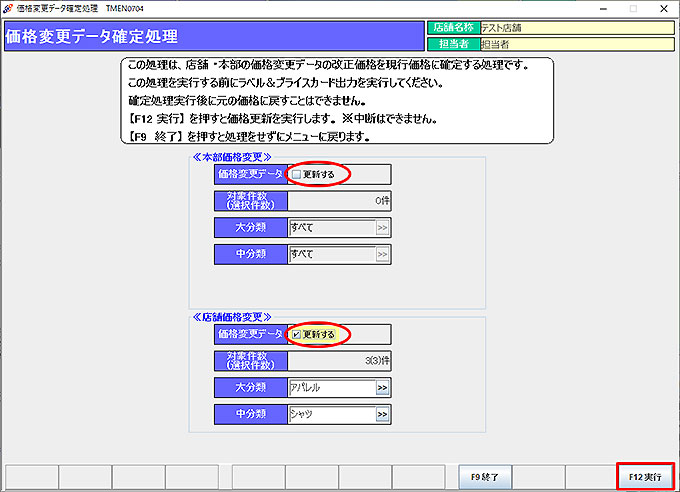Click the 《本部価格変更》 section heading

click(x=232, y=157)
